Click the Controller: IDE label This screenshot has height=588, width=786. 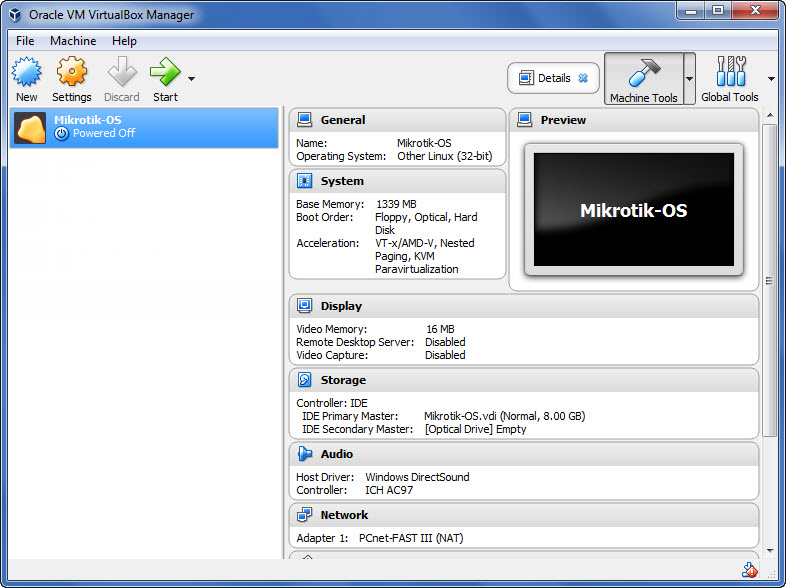(x=332, y=403)
